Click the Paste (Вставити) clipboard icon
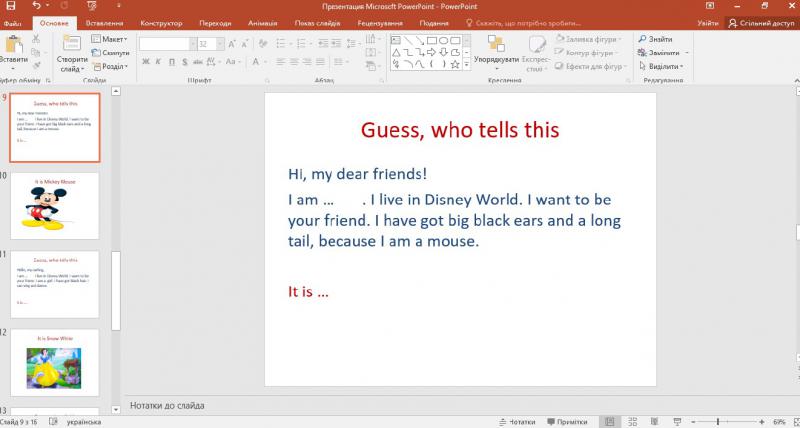The width and height of the screenshot is (800, 428). (x=14, y=45)
